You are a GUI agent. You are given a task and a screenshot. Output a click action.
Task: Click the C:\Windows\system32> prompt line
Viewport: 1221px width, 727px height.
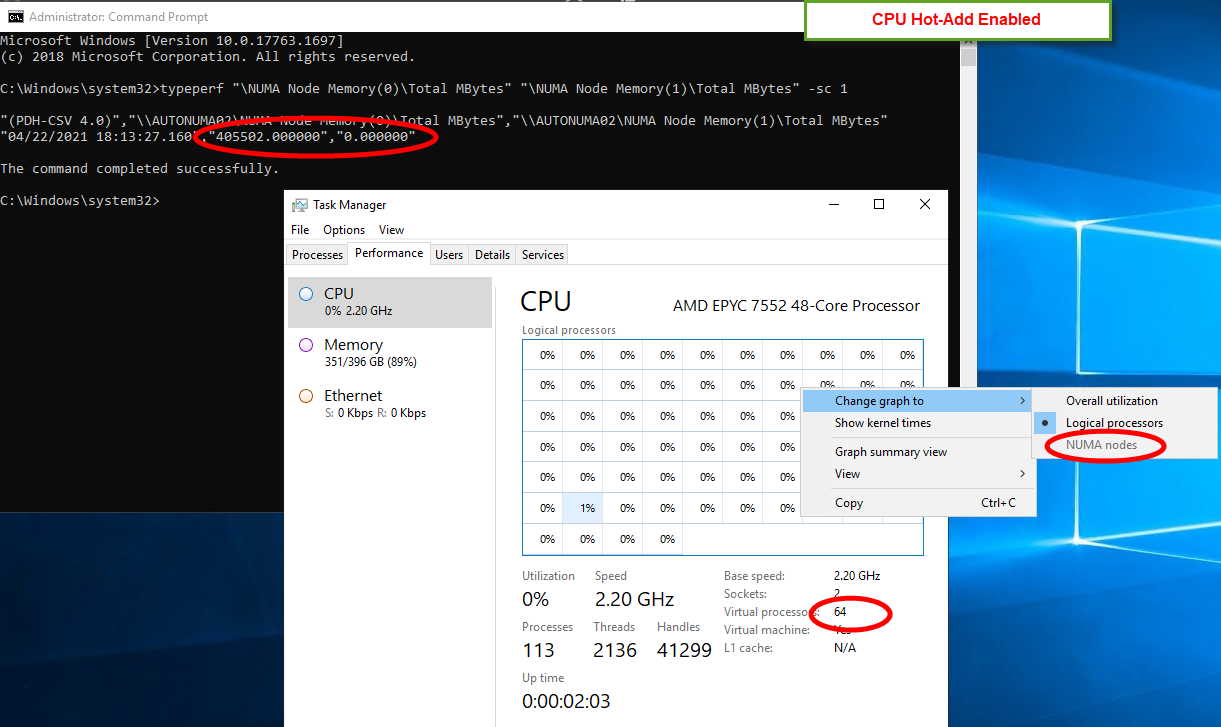pyautogui.click(x=80, y=201)
